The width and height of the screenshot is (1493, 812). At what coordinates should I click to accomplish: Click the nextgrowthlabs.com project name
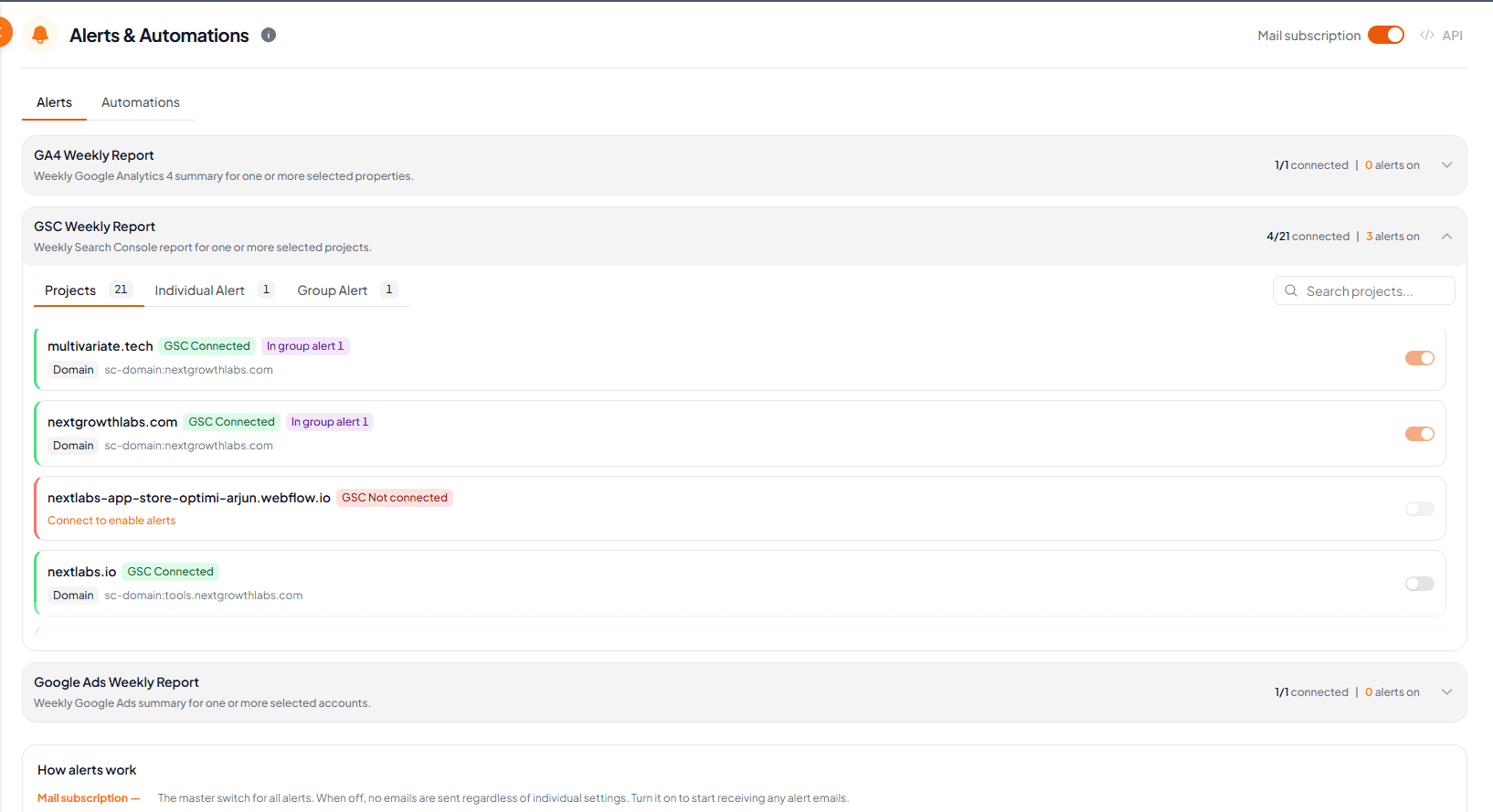coord(112,422)
